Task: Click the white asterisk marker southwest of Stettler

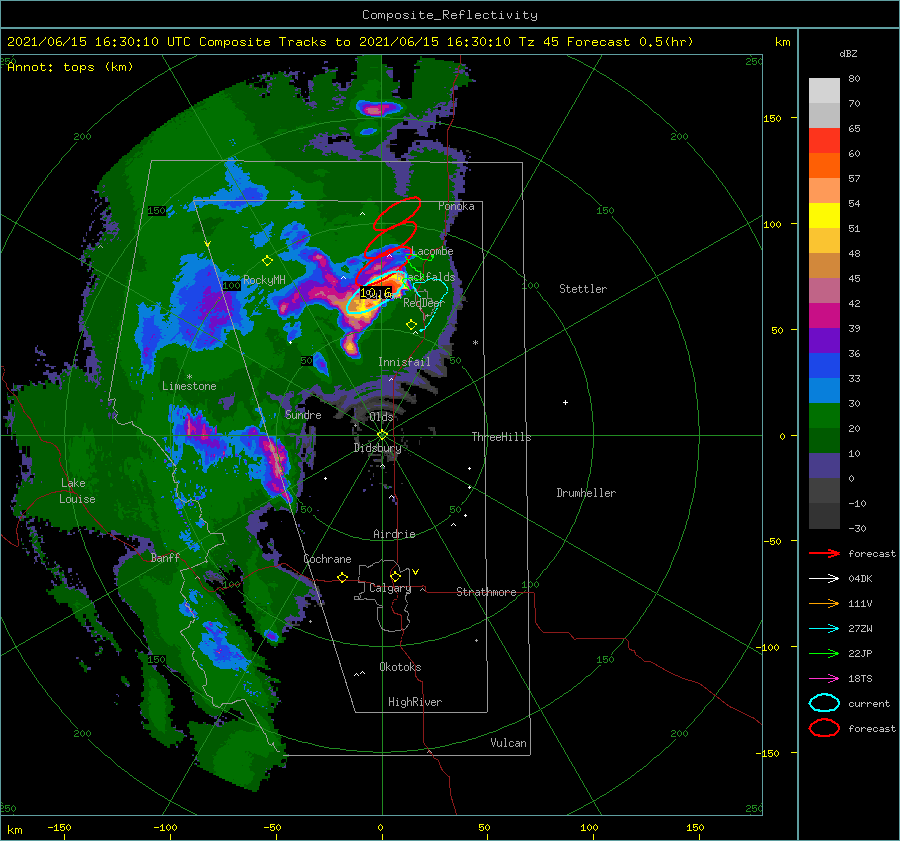Action: tap(475, 343)
